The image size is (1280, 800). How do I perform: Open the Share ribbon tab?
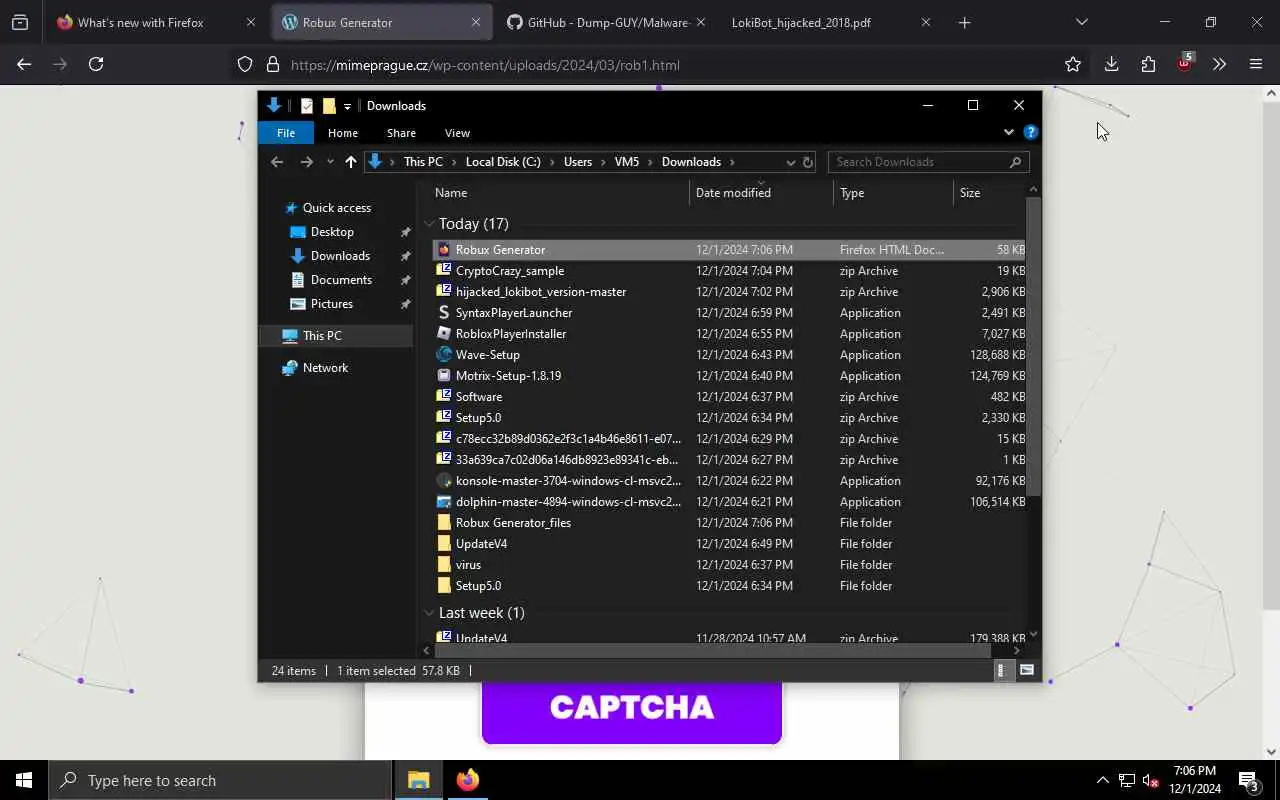coord(401,133)
